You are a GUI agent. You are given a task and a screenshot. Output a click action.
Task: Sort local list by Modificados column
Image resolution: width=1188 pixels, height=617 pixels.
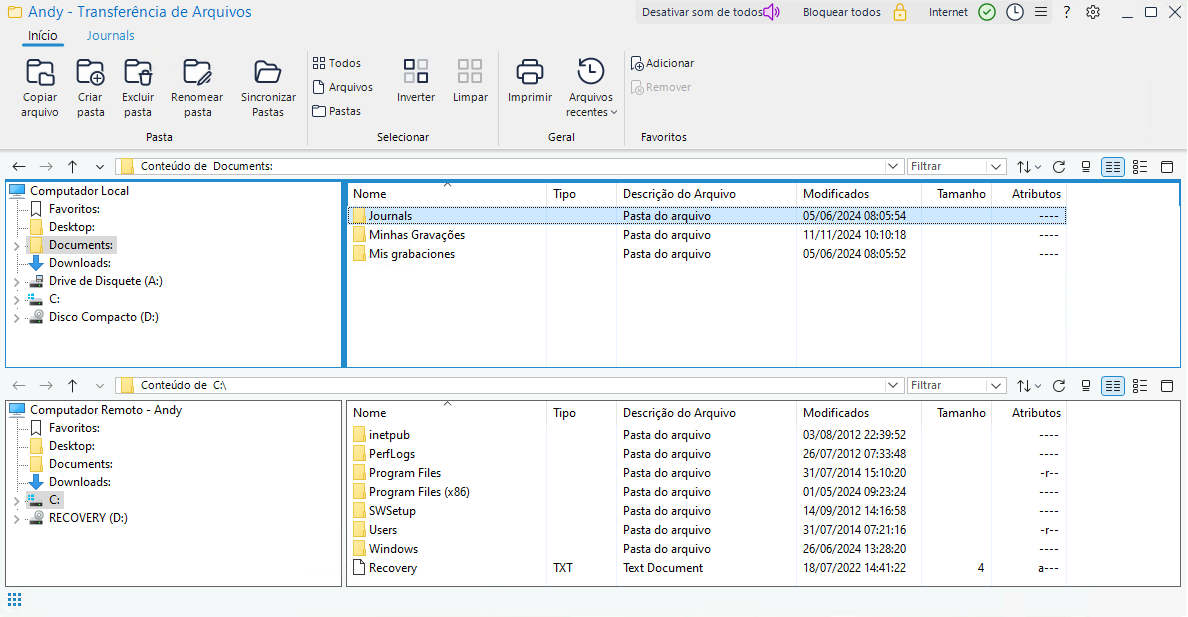coord(836,194)
